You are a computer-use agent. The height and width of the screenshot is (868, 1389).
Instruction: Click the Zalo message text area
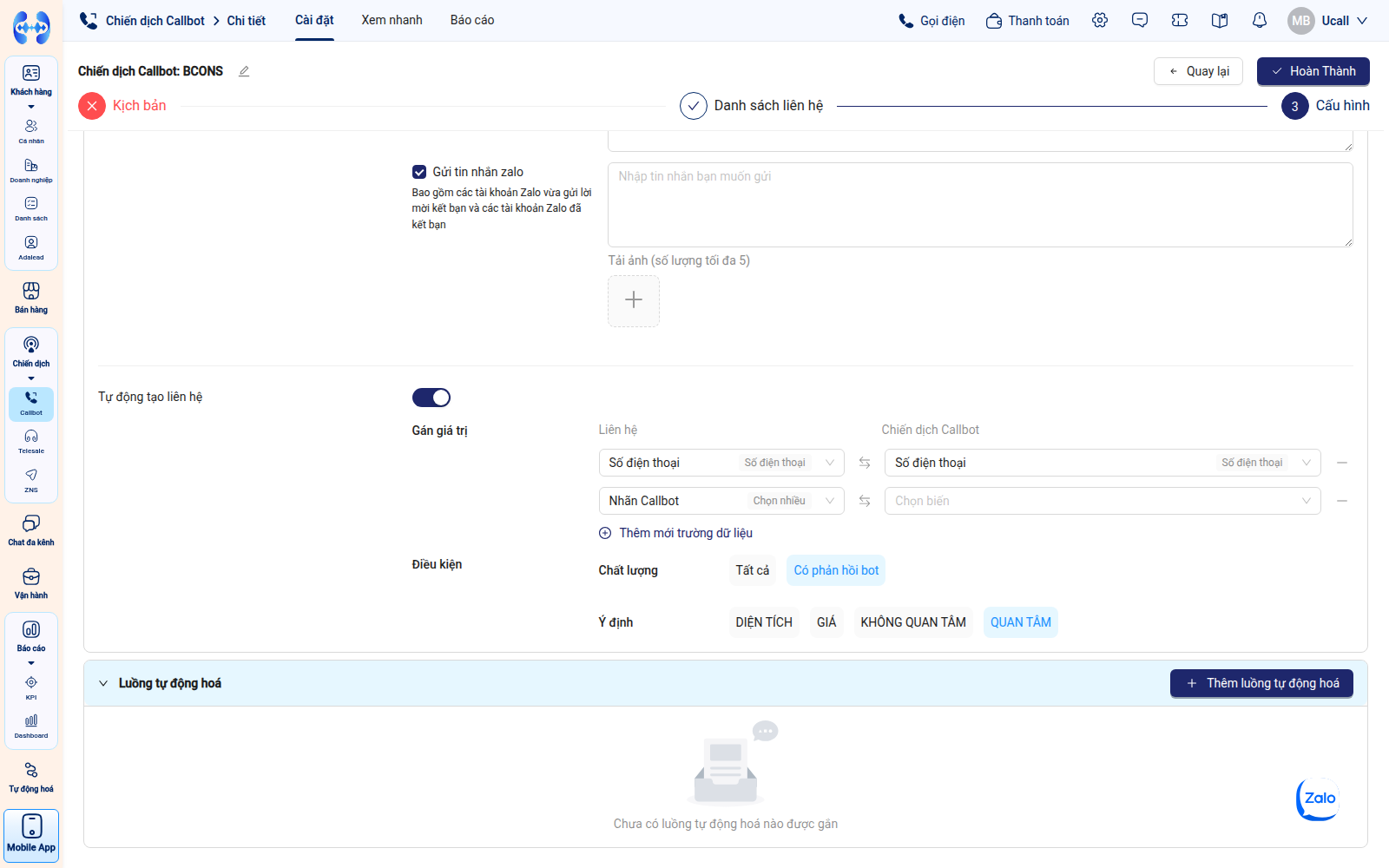[980, 205]
